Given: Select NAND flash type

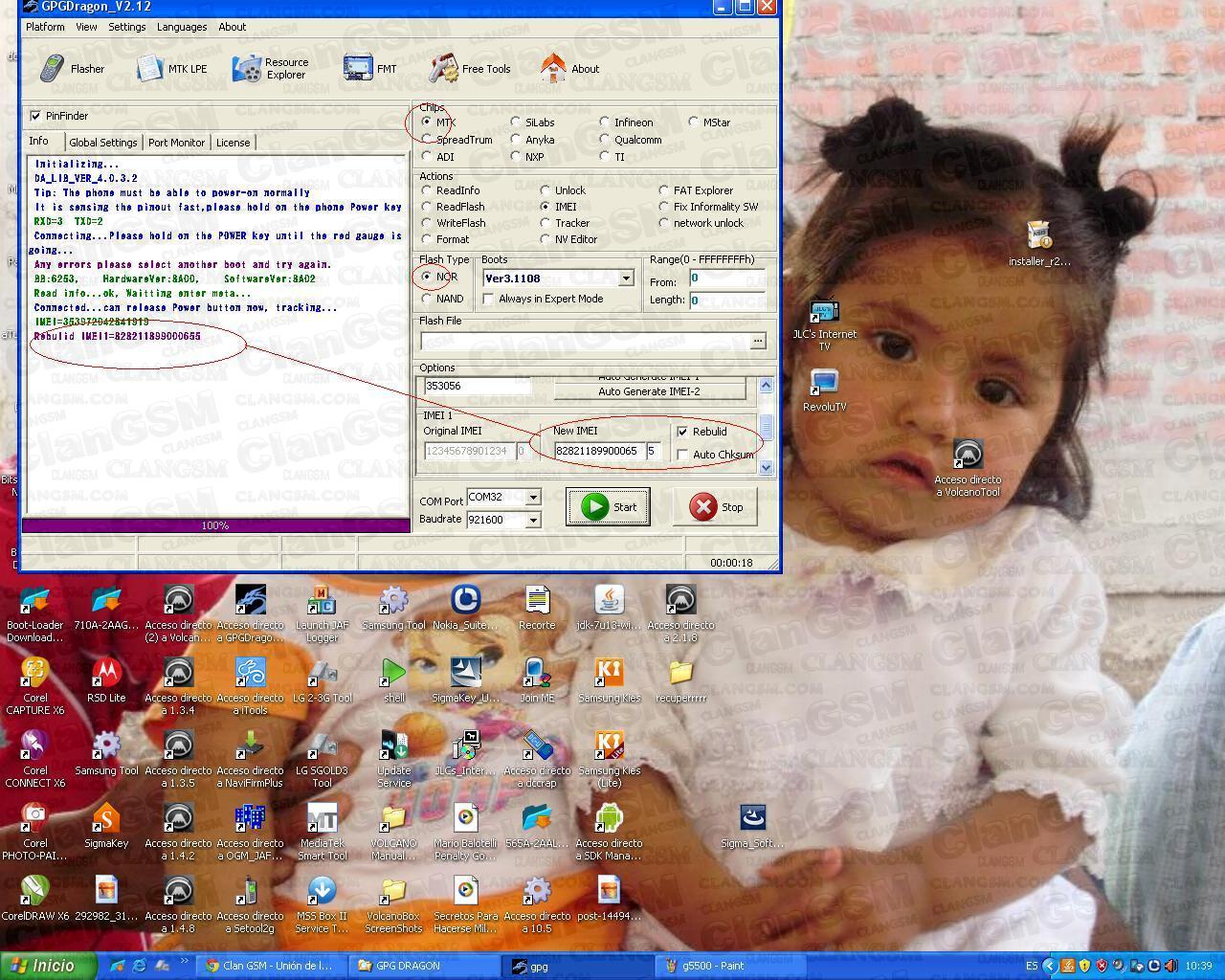Looking at the screenshot, I should coord(427,299).
